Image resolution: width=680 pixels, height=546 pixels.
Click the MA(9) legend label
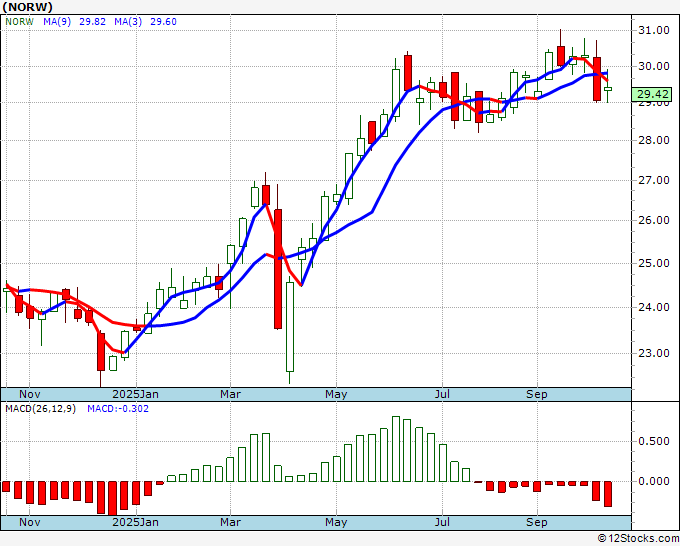pos(57,22)
